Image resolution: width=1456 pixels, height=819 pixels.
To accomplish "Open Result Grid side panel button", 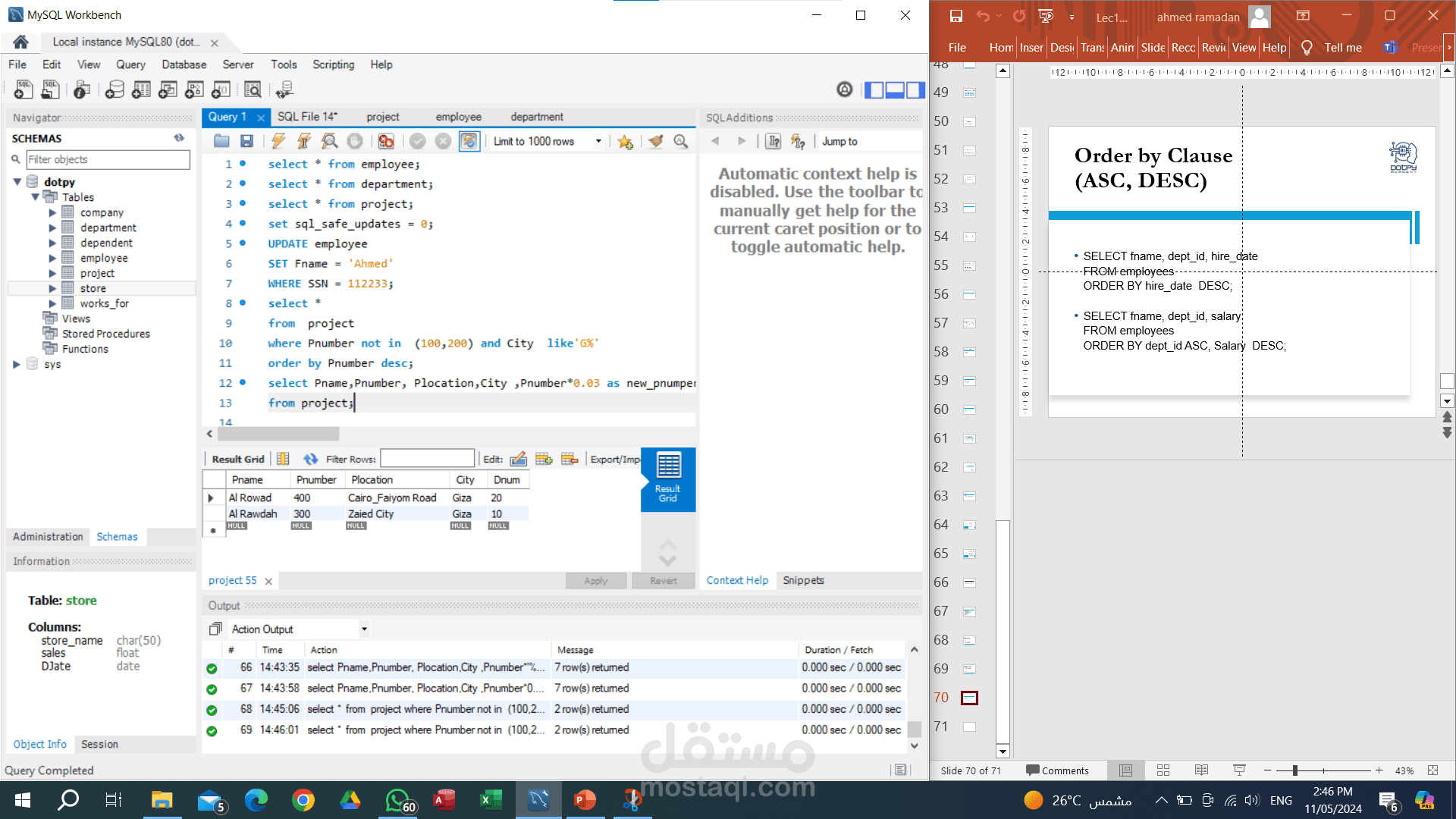I will pyautogui.click(x=667, y=479).
